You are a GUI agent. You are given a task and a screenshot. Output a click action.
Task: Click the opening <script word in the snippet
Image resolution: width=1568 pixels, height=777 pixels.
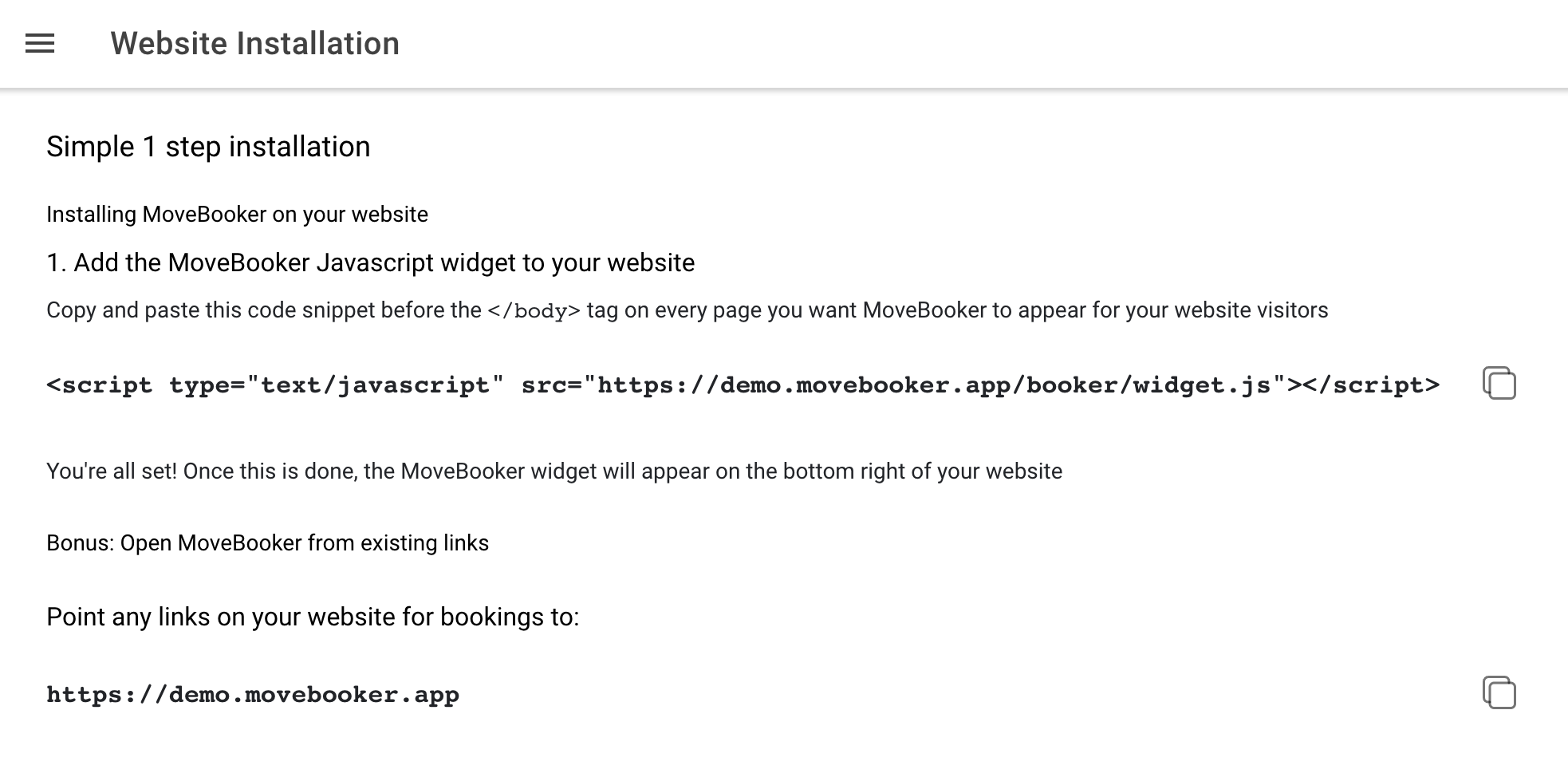(x=99, y=385)
